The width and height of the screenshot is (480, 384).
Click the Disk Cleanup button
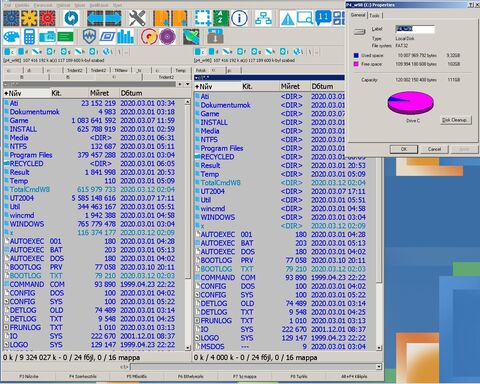pyautogui.click(x=456, y=120)
